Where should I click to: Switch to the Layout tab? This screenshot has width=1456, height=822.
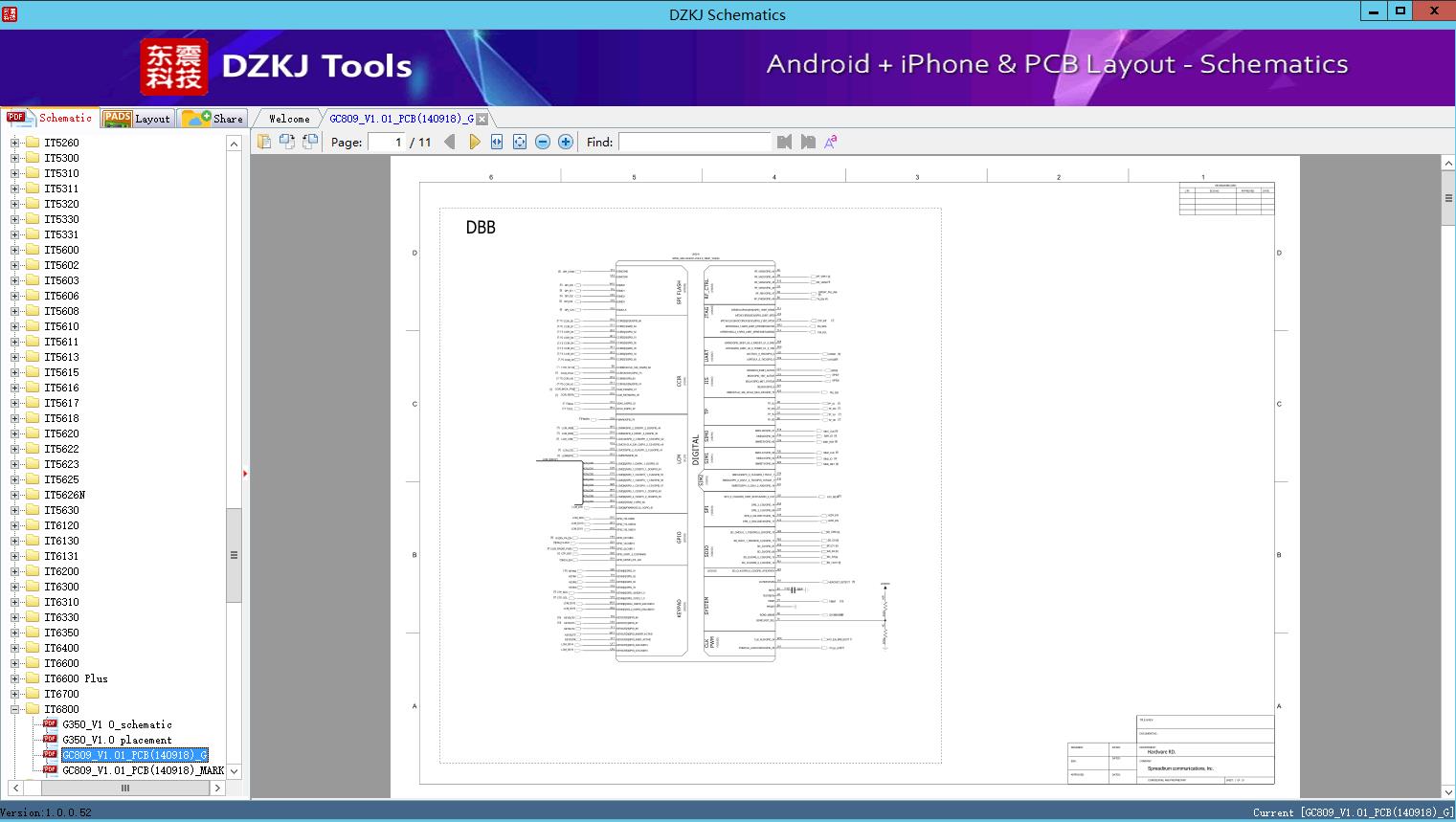click(x=138, y=119)
